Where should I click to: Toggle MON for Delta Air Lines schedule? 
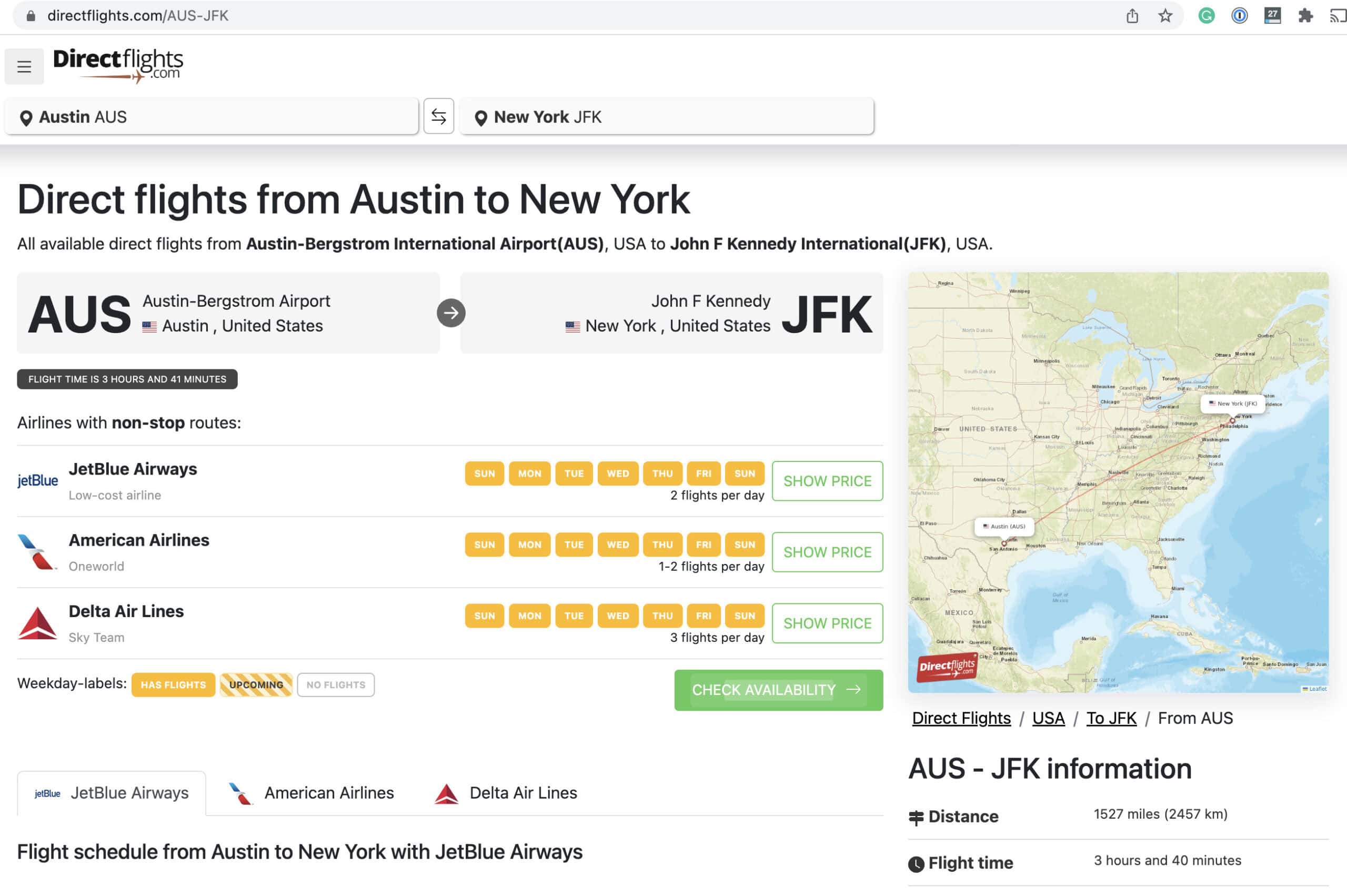(529, 616)
